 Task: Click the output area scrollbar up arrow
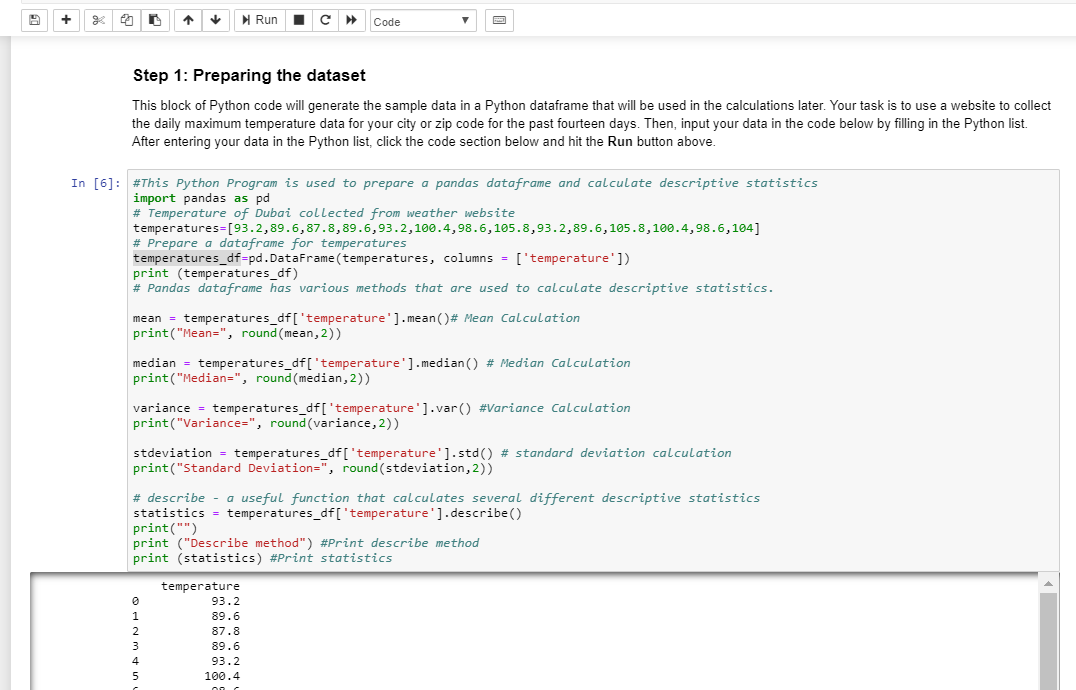pos(1048,584)
